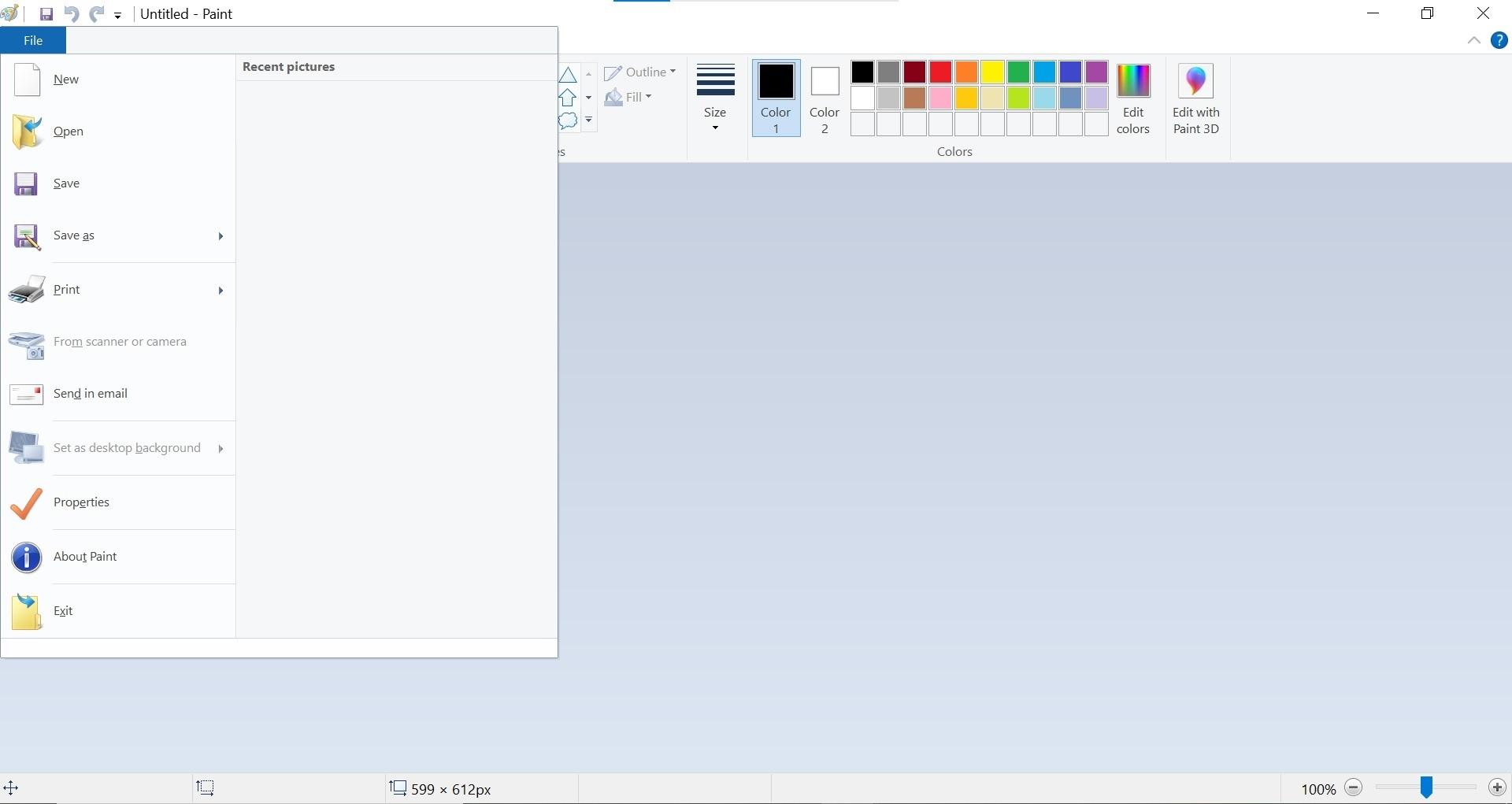Click the Open folder icon
This screenshot has width=1512, height=804.
(27, 132)
